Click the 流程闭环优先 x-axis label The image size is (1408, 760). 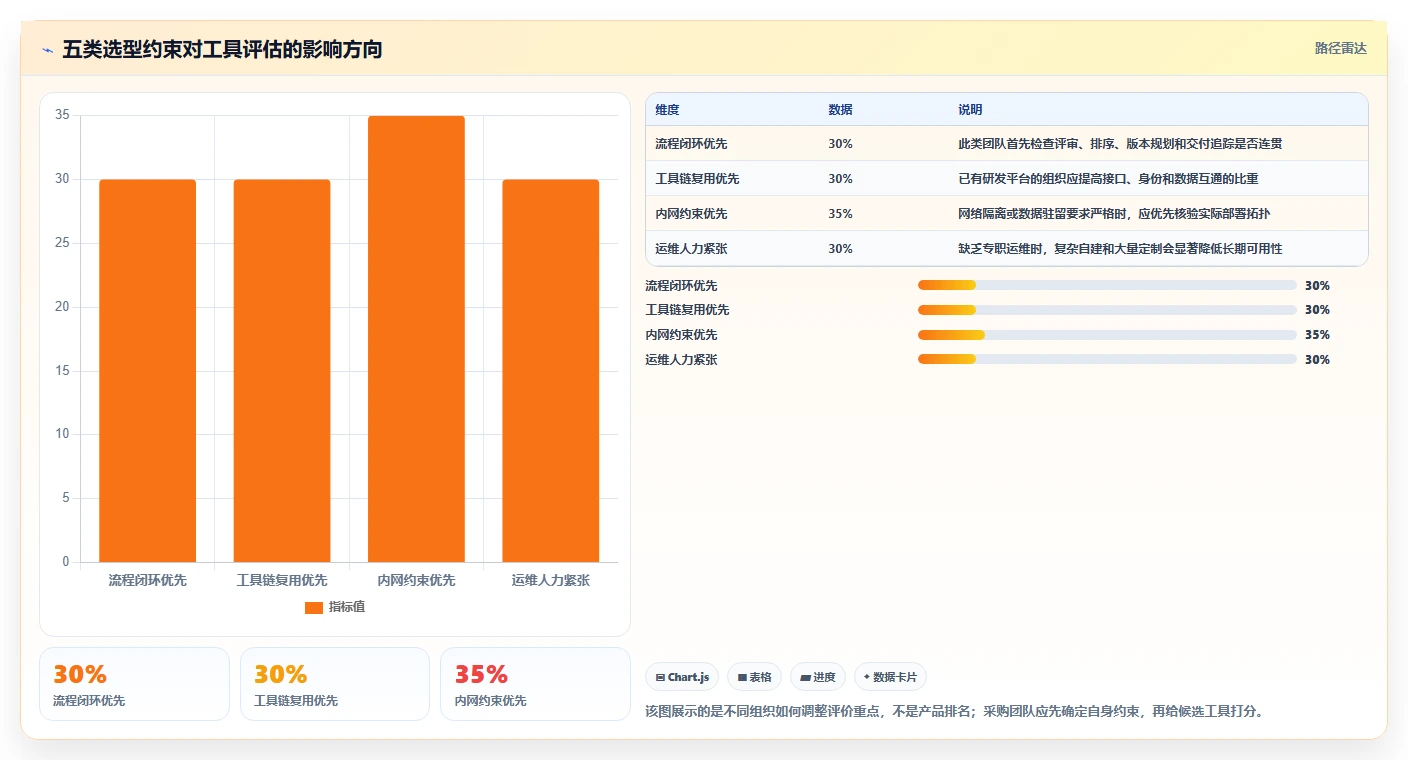[x=148, y=580]
